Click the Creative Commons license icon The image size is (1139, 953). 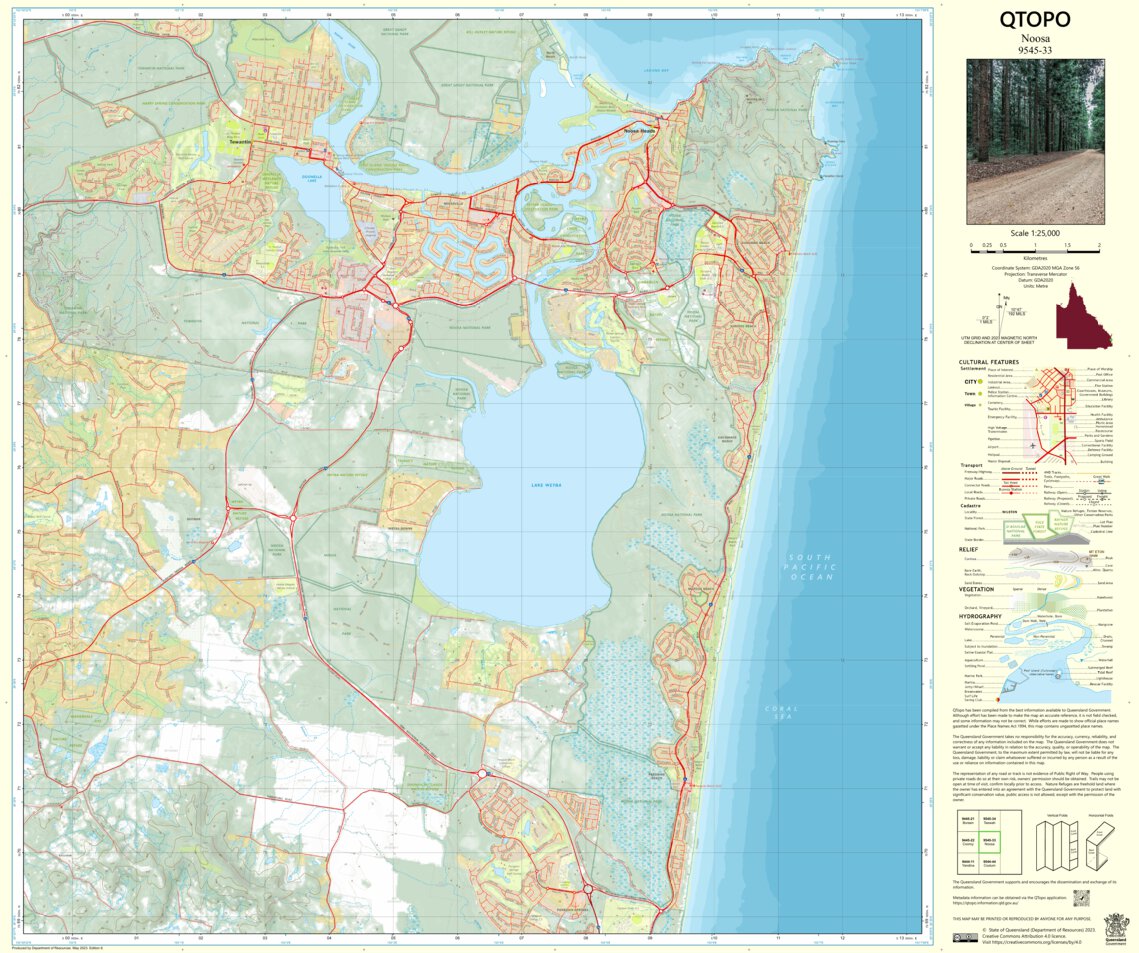point(966,937)
